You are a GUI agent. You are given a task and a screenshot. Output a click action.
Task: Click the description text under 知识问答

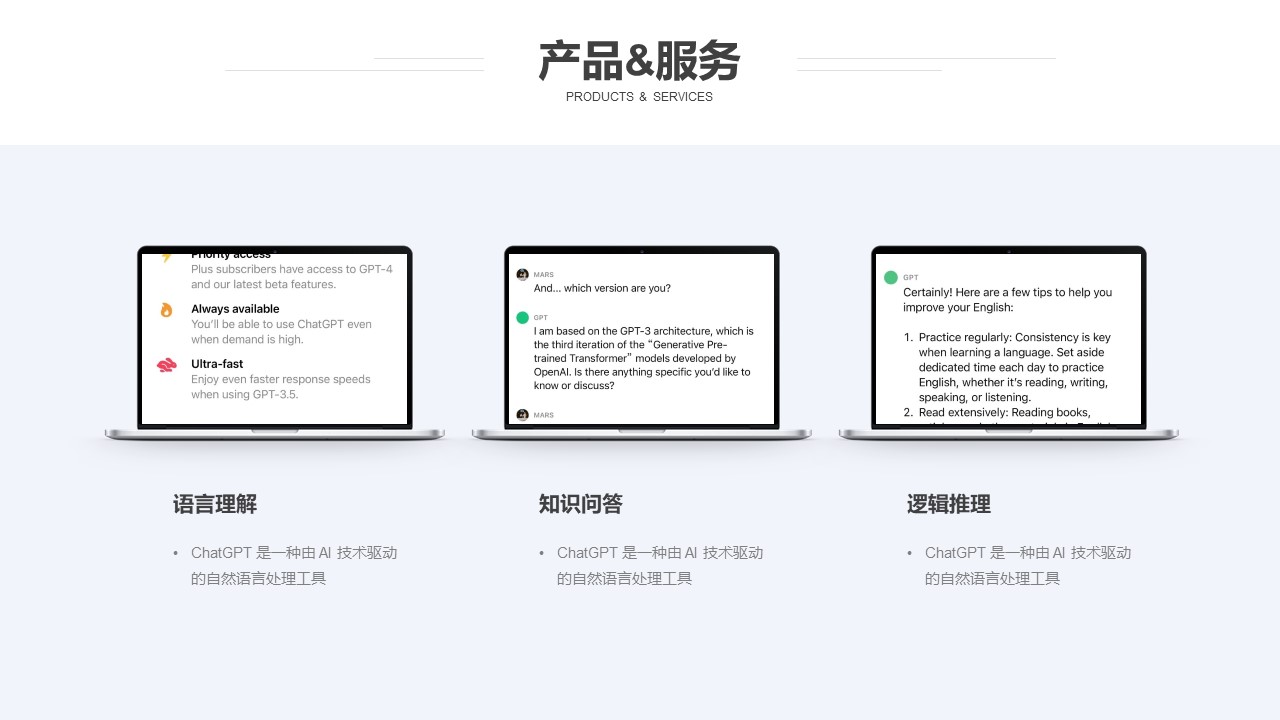point(659,565)
